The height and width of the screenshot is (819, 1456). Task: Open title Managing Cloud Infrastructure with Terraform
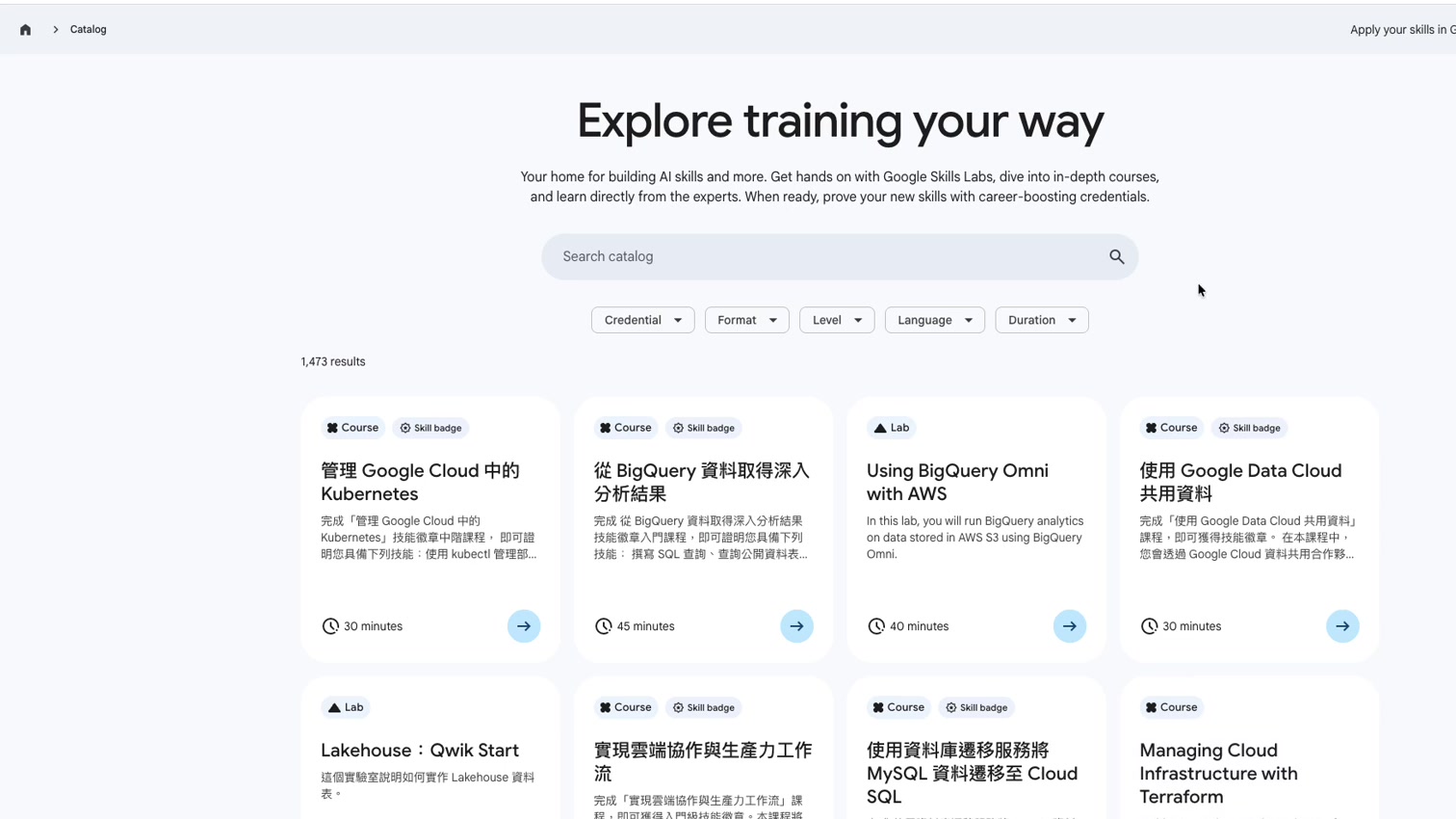click(x=1218, y=774)
